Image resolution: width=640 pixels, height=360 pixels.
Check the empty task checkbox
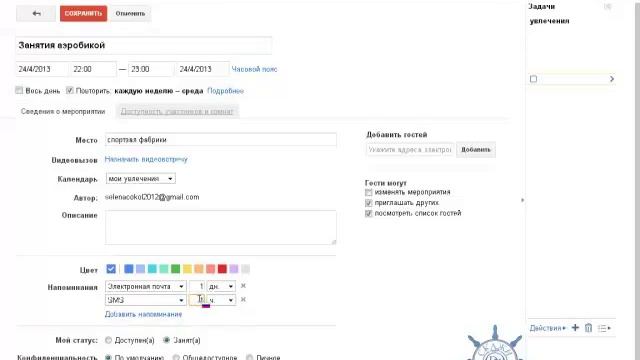point(533,79)
